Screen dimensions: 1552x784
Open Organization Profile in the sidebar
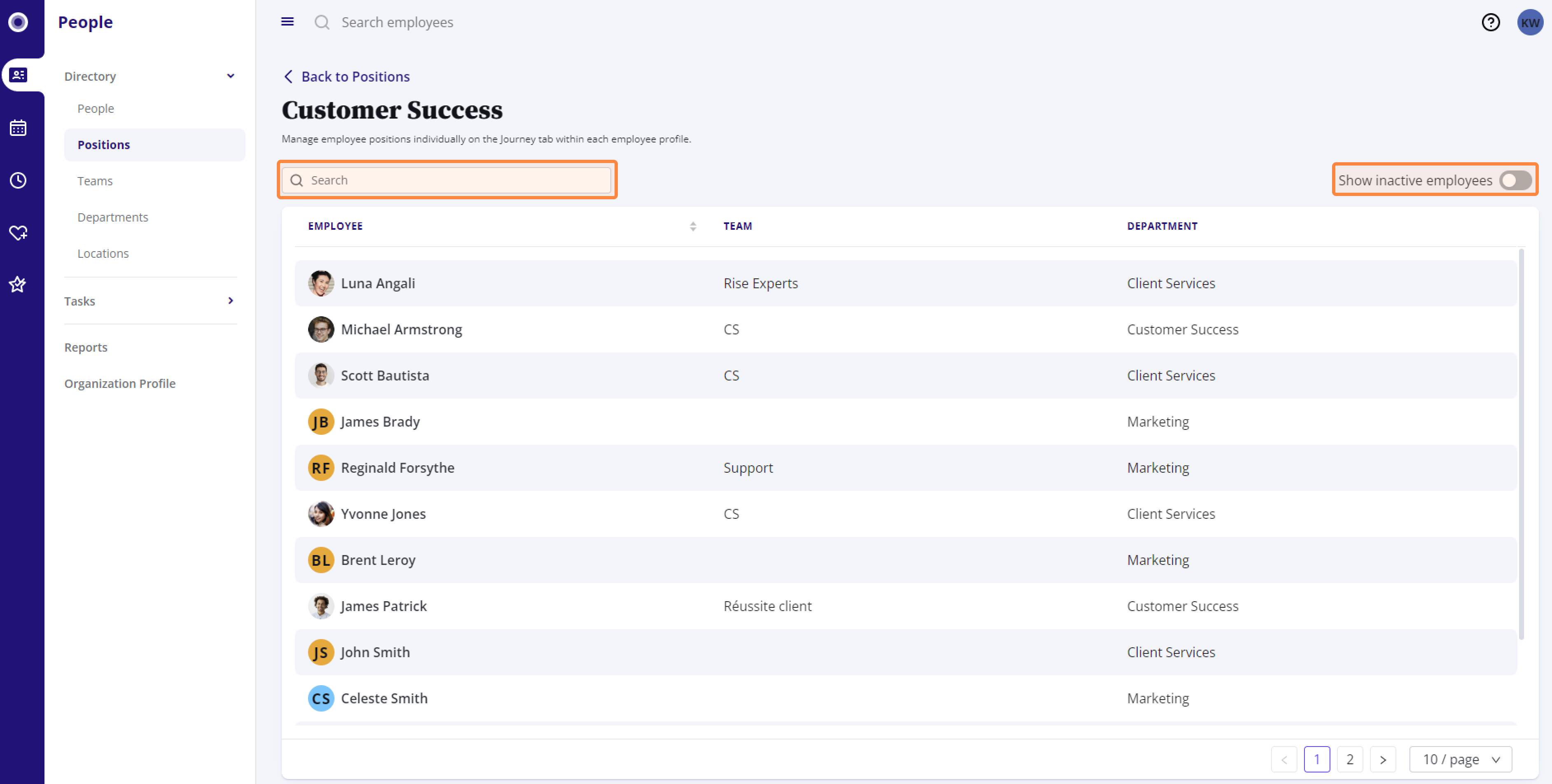pyautogui.click(x=120, y=384)
